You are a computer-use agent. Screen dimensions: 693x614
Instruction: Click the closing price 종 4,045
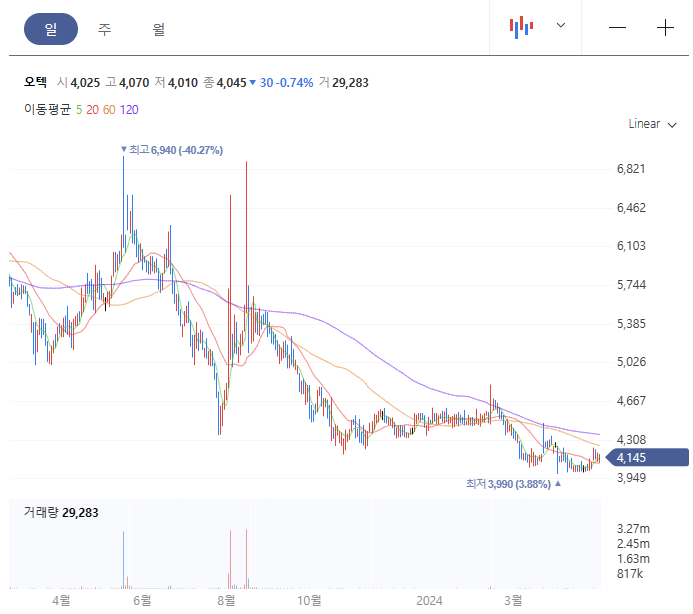225,83
